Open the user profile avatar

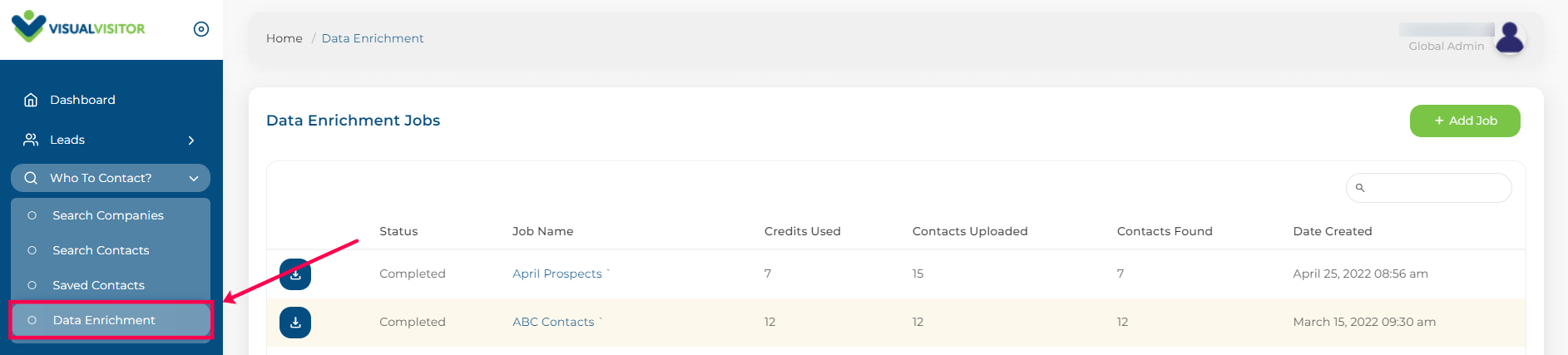[1510, 37]
